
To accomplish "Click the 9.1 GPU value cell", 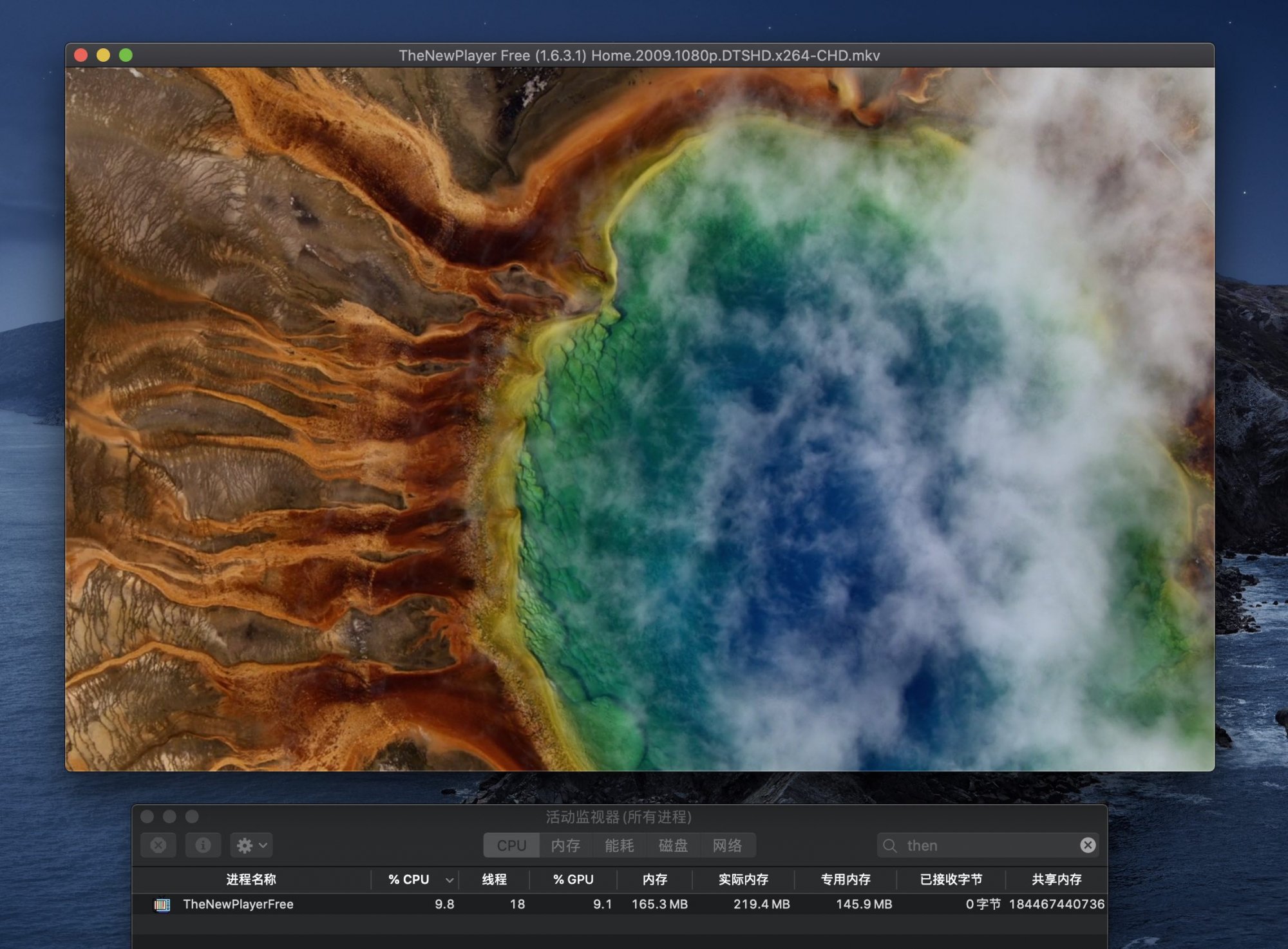I will 602,904.
